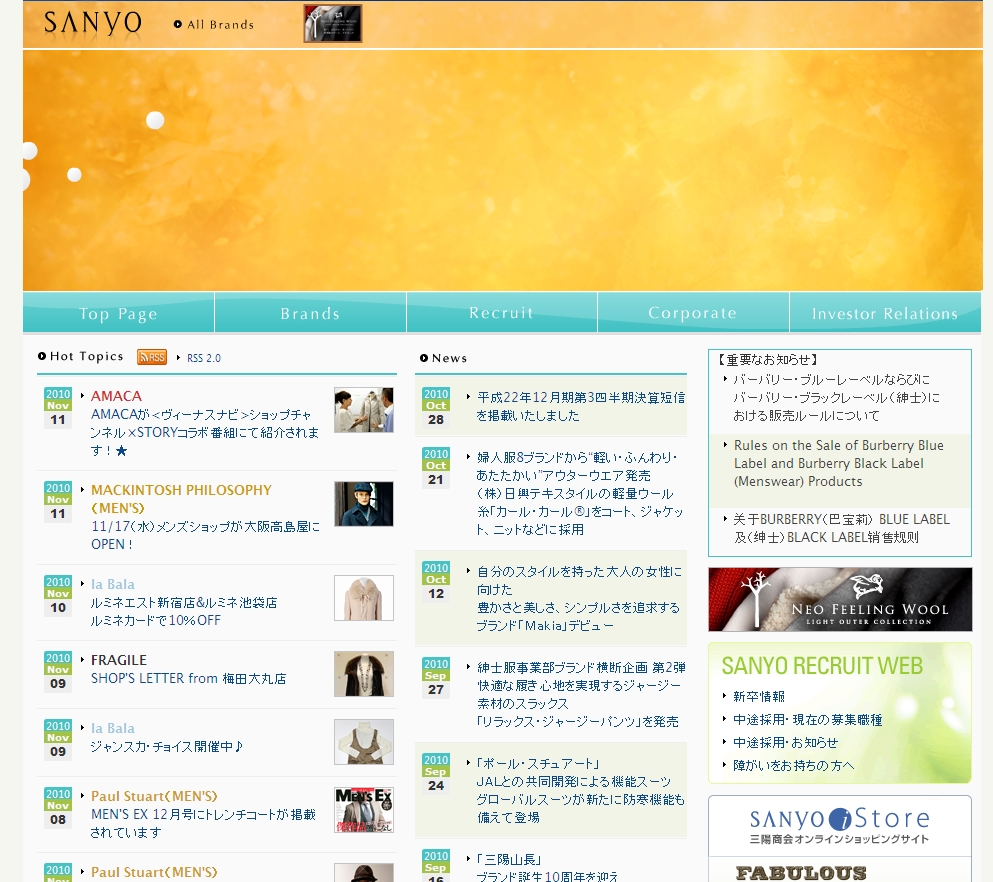
Task: Click the 2010 Oct 21 news date badge
Action: coord(436,468)
